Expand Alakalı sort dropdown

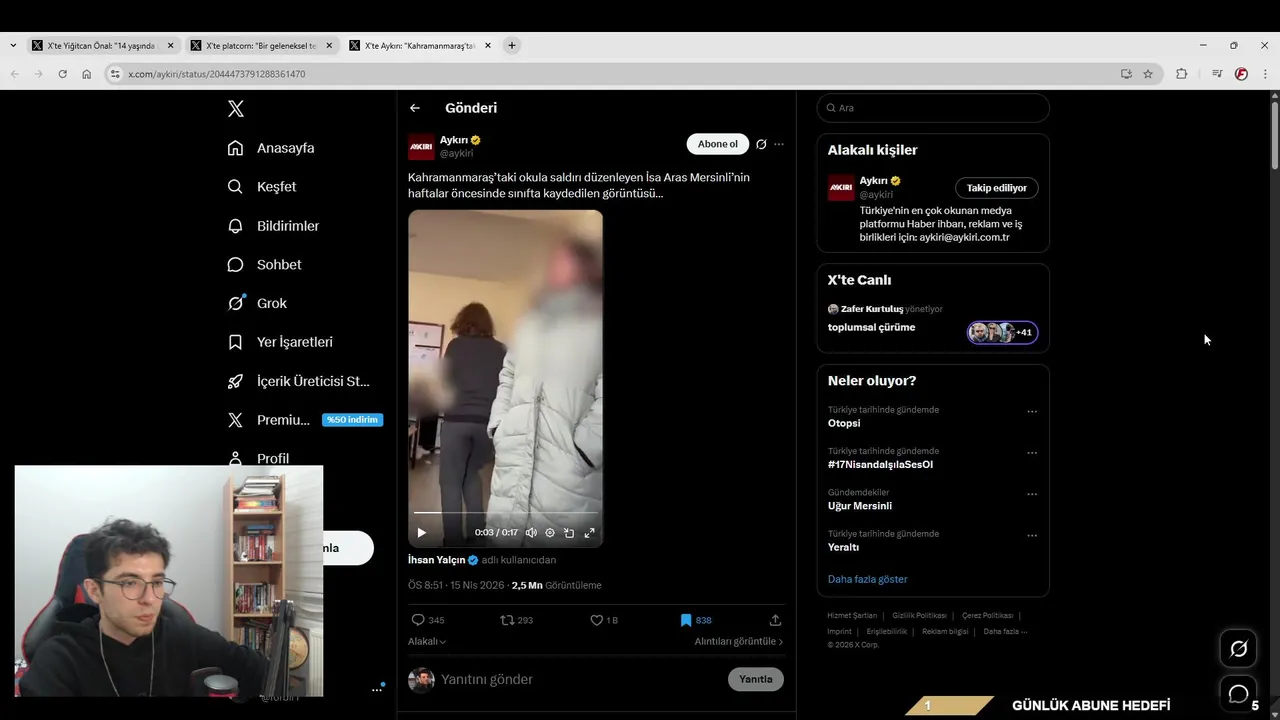pos(427,641)
